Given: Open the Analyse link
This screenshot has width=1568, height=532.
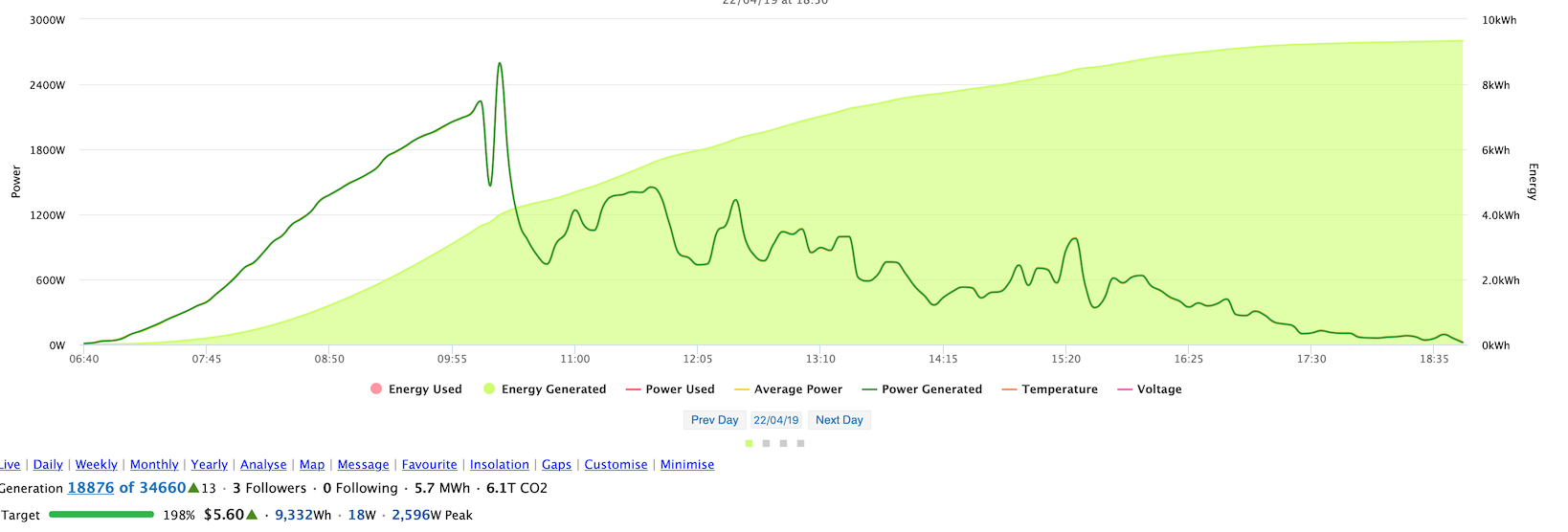Looking at the screenshot, I should click(263, 465).
